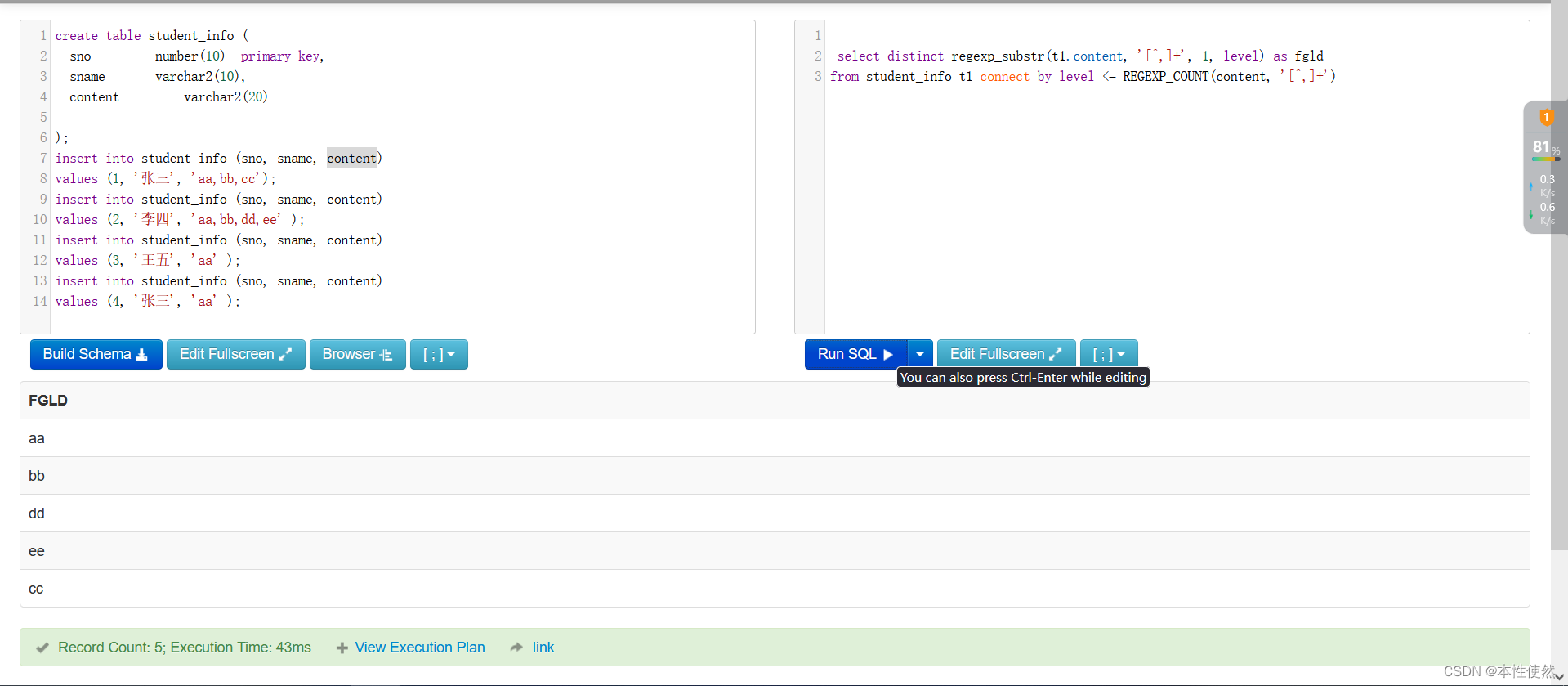Expand Run SQL options arrow

(920, 354)
